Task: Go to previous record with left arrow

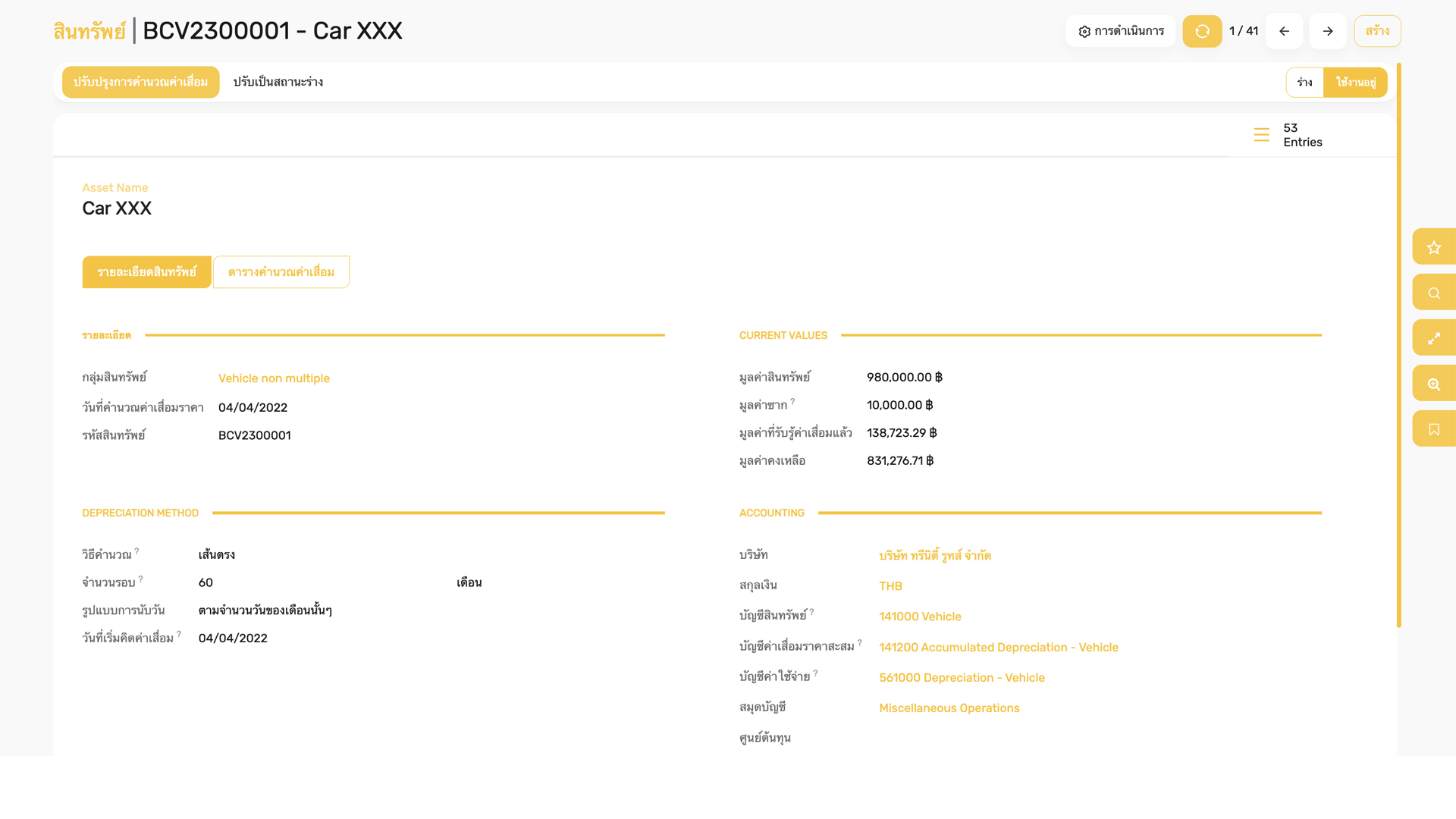Action: pos(1284,31)
